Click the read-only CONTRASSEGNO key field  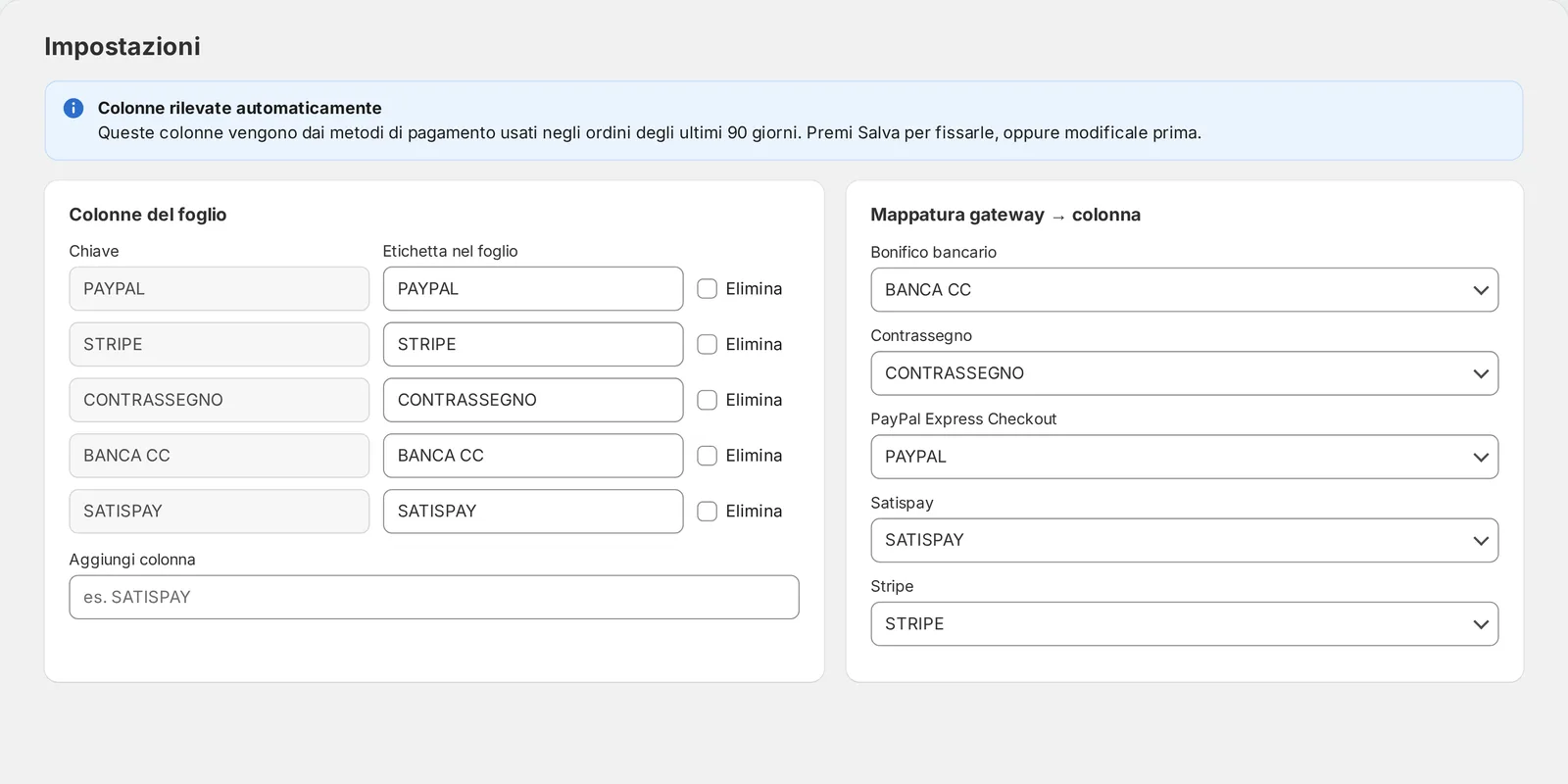click(220, 400)
